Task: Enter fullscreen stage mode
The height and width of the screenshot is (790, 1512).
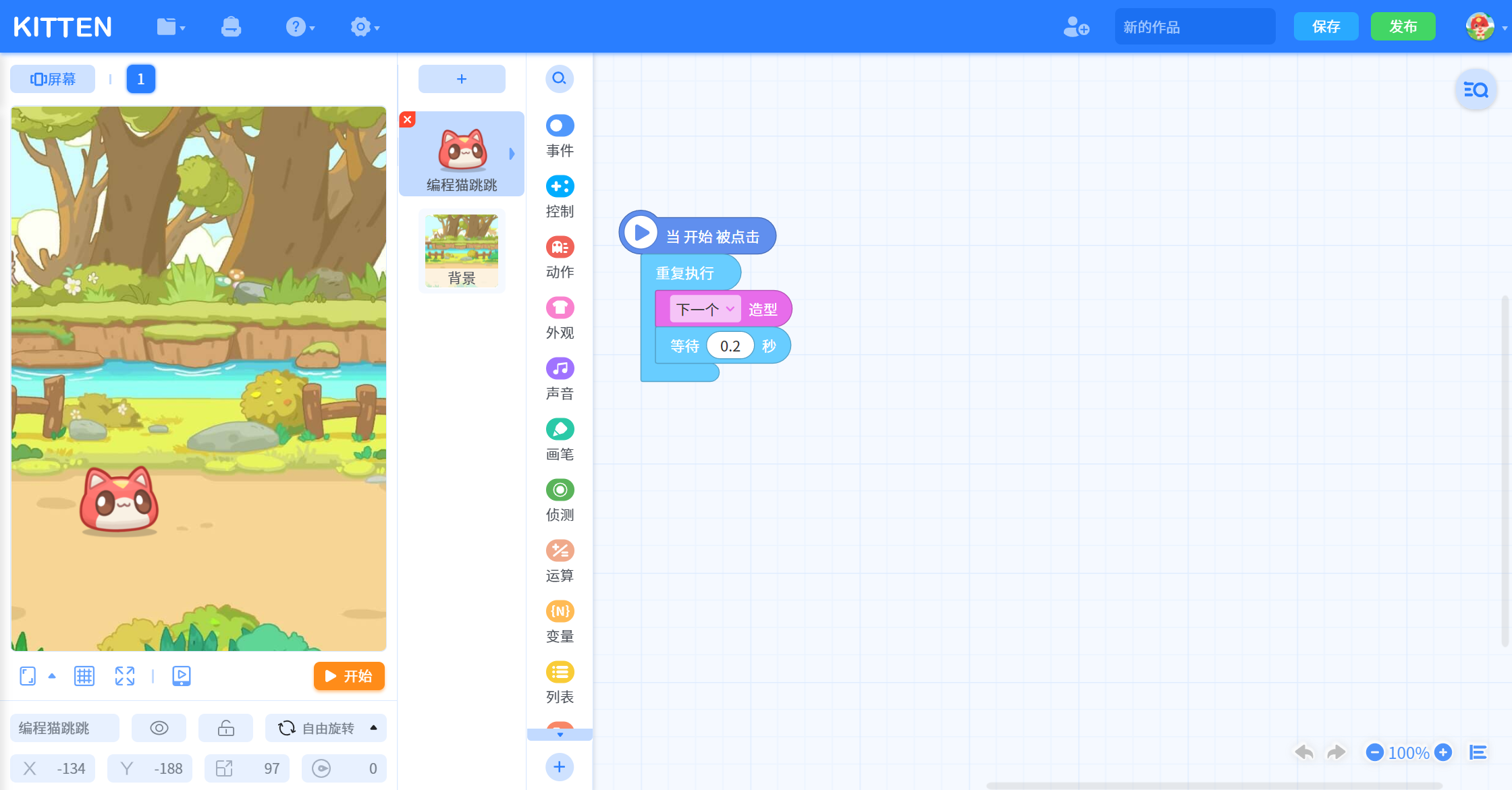Action: pos(125,676)
